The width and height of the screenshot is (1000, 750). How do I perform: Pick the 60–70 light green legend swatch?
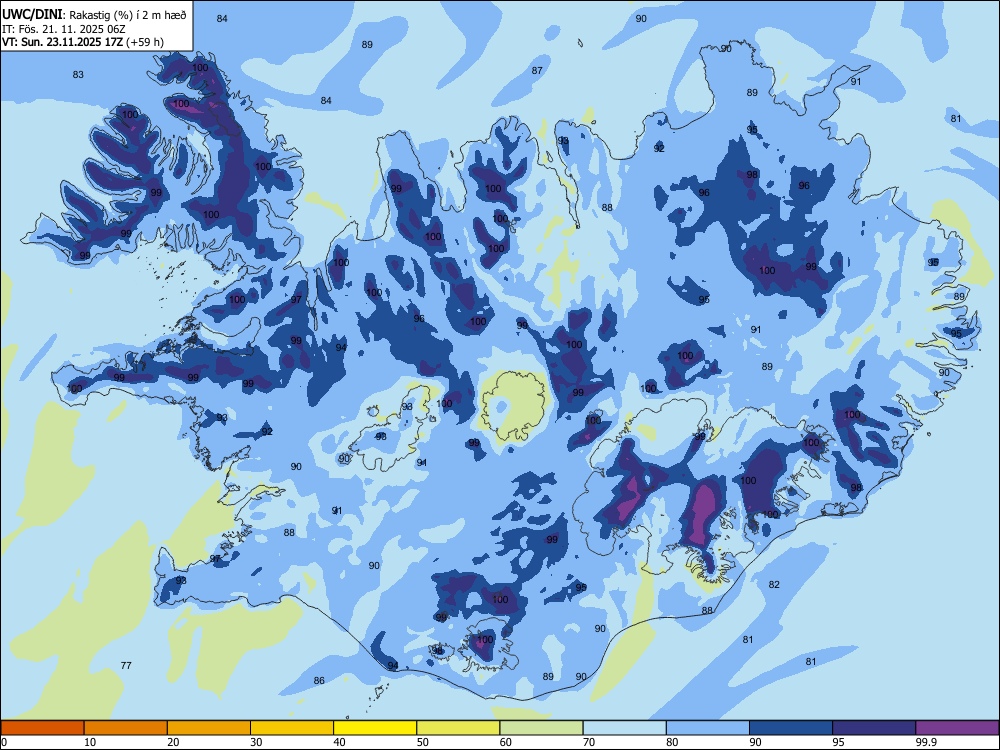point(541,728)
